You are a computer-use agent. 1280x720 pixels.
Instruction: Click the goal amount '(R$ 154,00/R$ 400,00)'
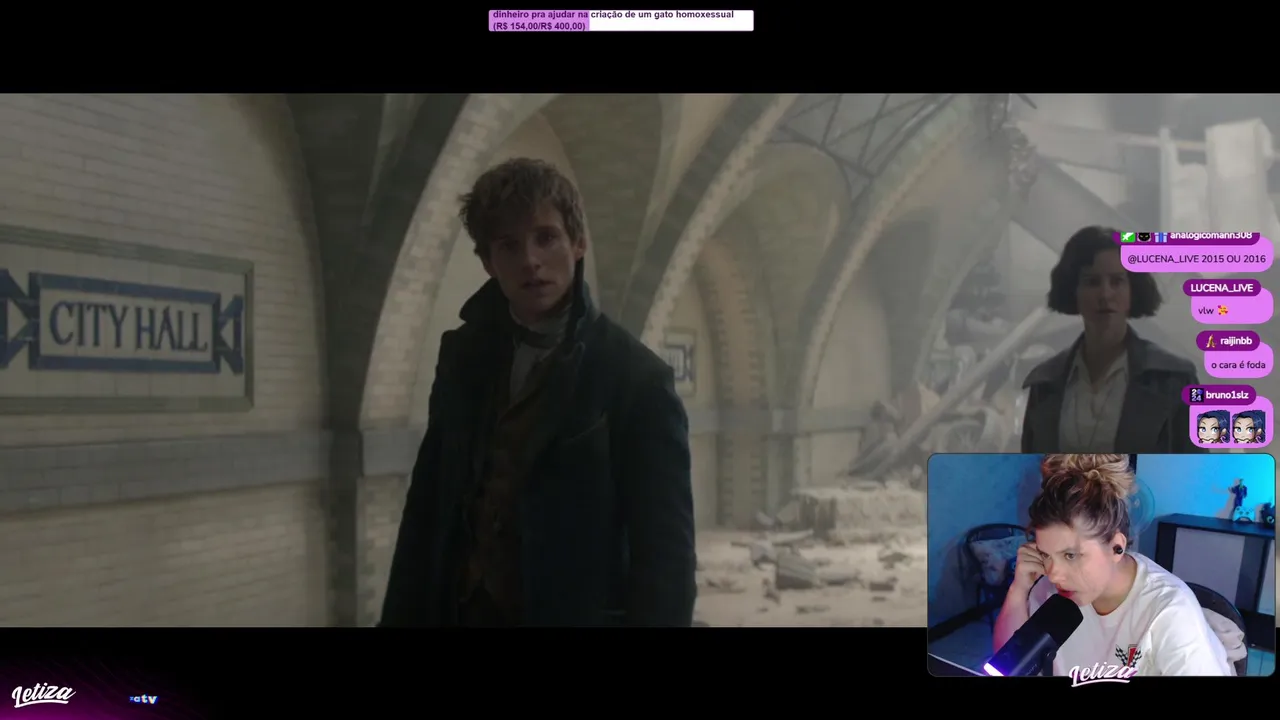pos(539,26)
